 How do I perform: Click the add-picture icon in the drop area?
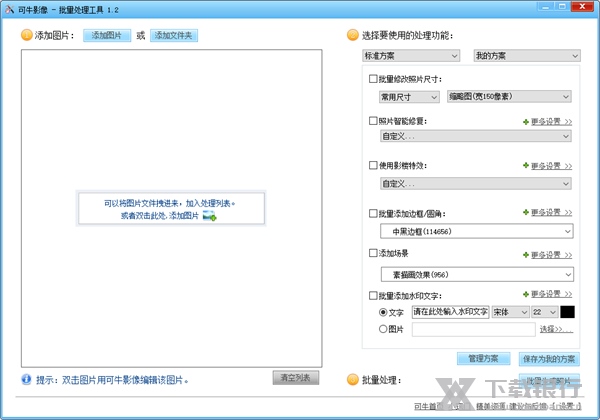(x=209, y=215)
